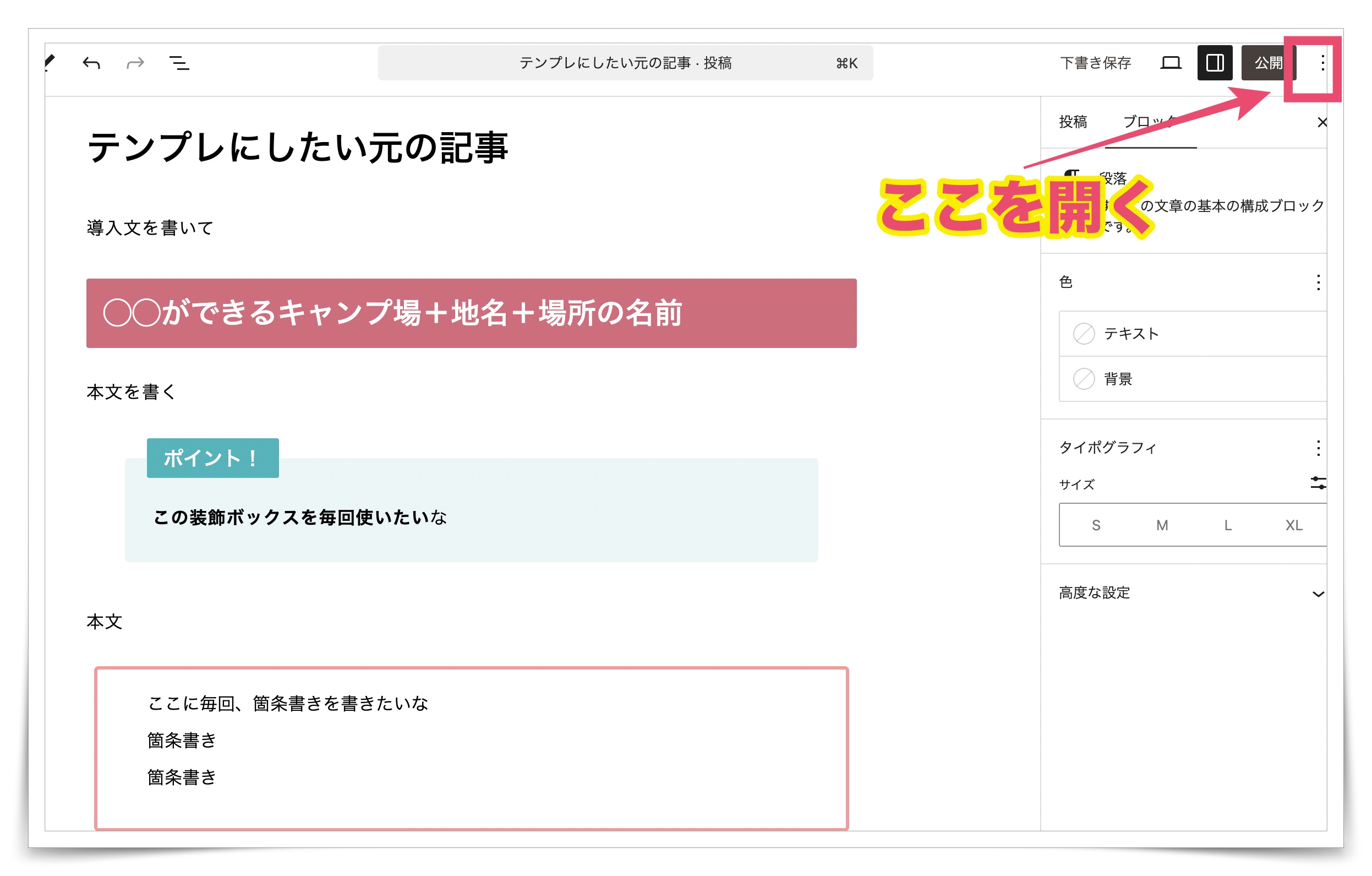Viewport: 1372px width, 876px height.
Task: Click the redo arrow icon
Action: pyautogui.click(x=135, y=63)
